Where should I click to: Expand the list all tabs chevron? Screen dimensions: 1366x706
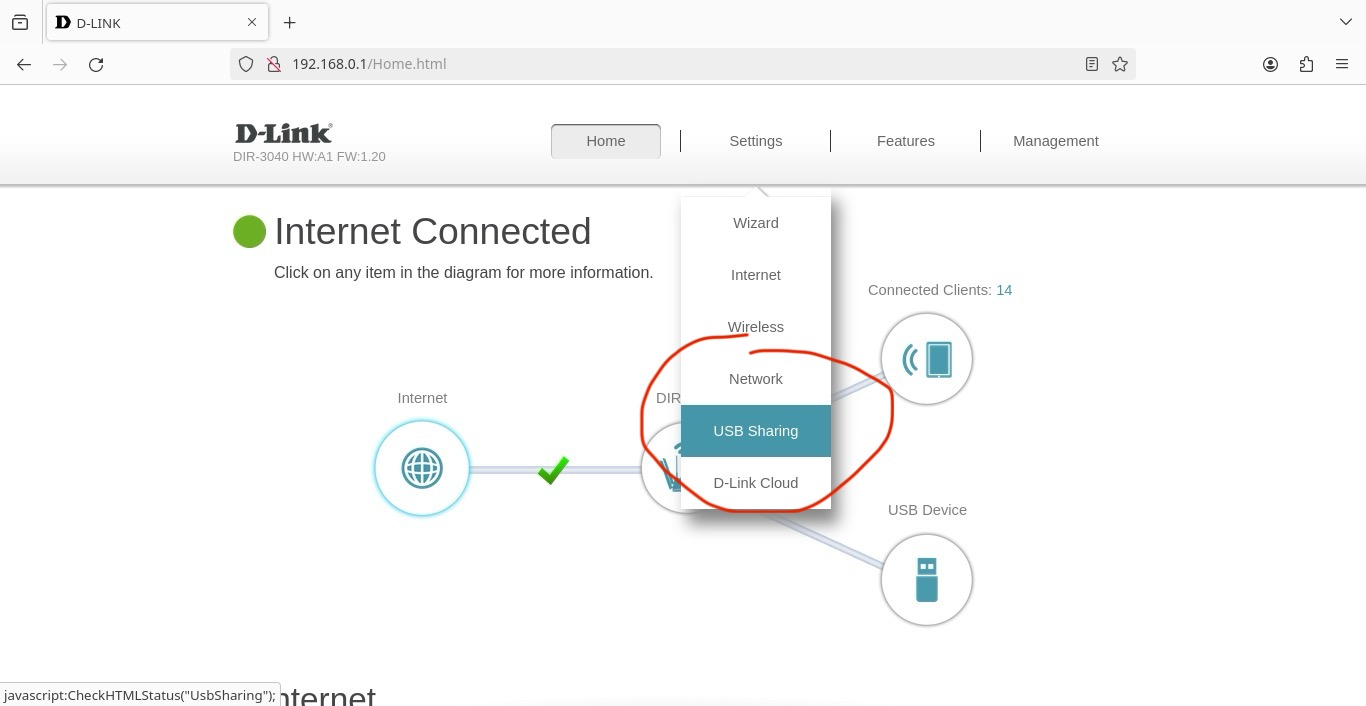click(x=1346, y=22)
